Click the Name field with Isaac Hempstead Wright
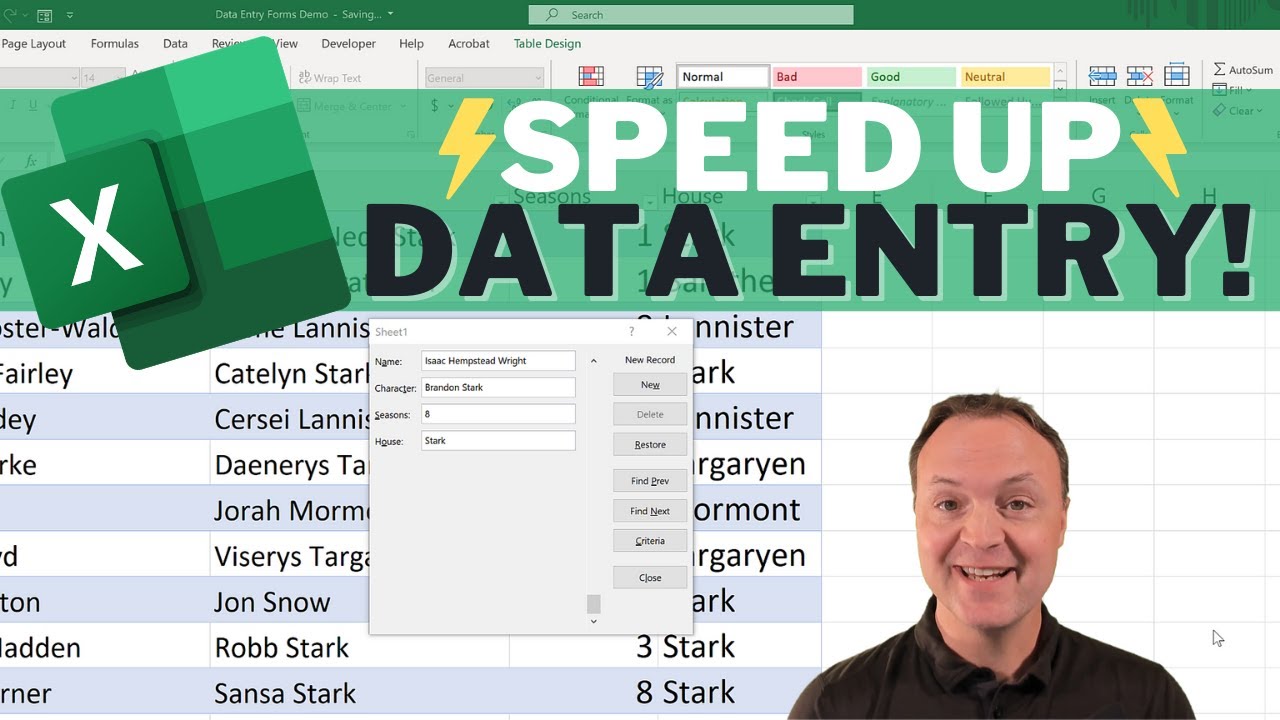Image resolution: width=1280 pixels, height=720 pixels. tap(498, 361)
